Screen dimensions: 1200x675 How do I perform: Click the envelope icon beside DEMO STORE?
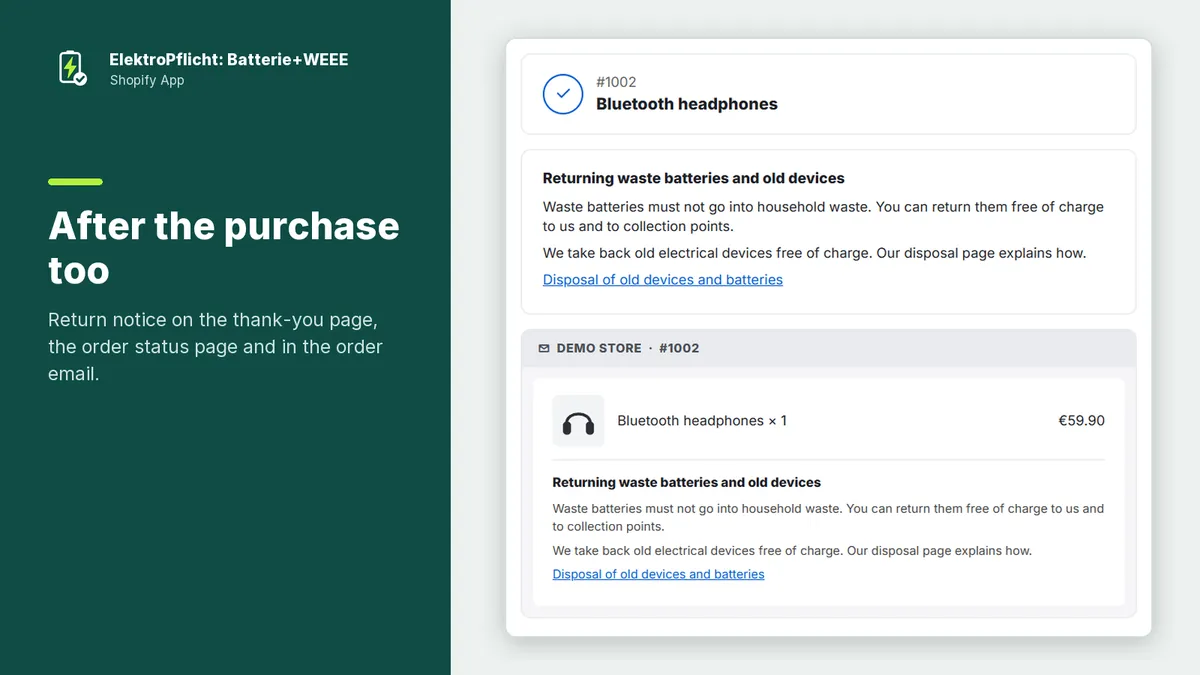[x=544, y=348]
